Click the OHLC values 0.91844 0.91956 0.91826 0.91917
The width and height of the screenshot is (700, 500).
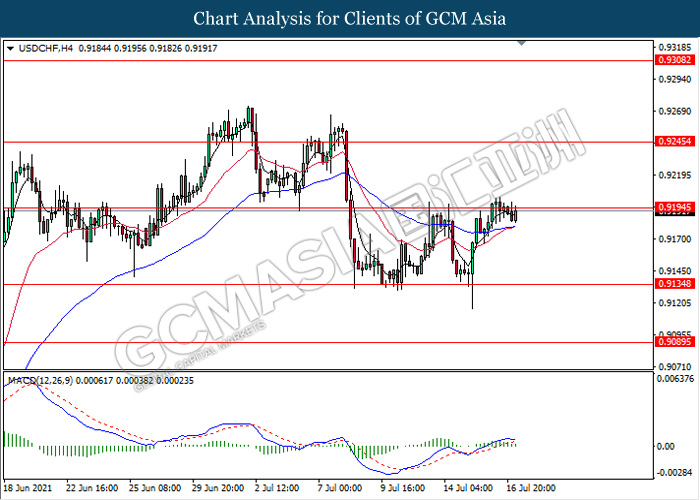point(148,48)
